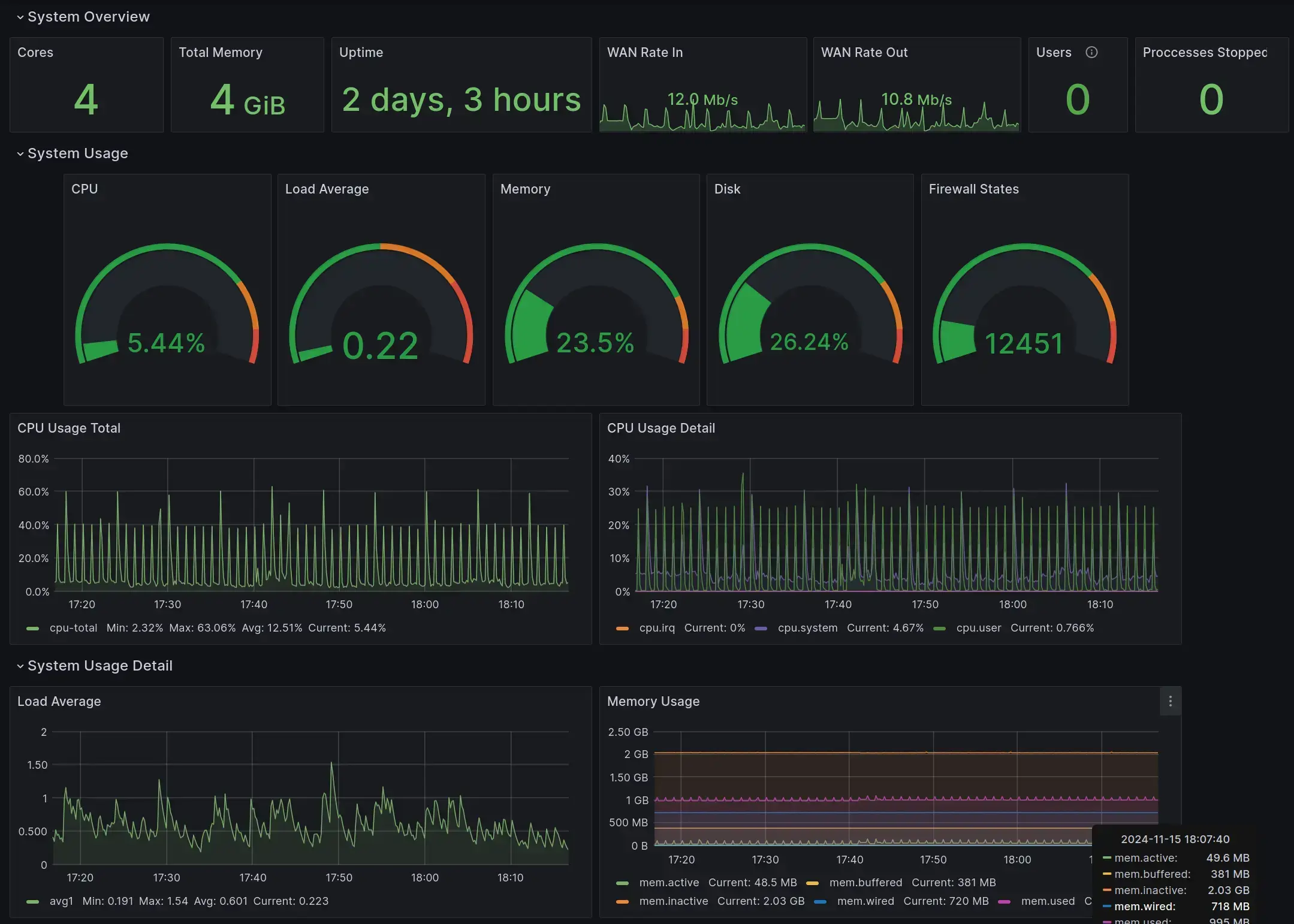Click the Firewall States gauge value 12451
Screen dimensions: 1294x924
pos(1024,344)
